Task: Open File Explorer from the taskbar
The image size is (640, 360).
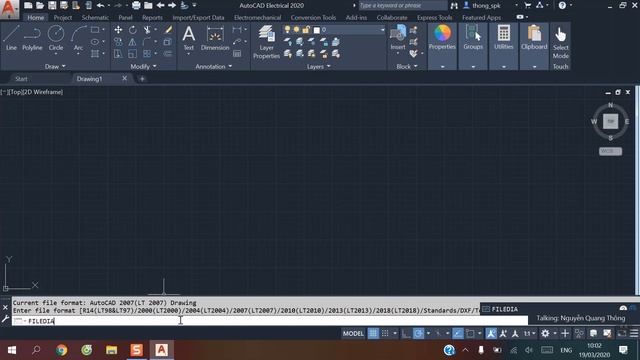Action: 111,350
